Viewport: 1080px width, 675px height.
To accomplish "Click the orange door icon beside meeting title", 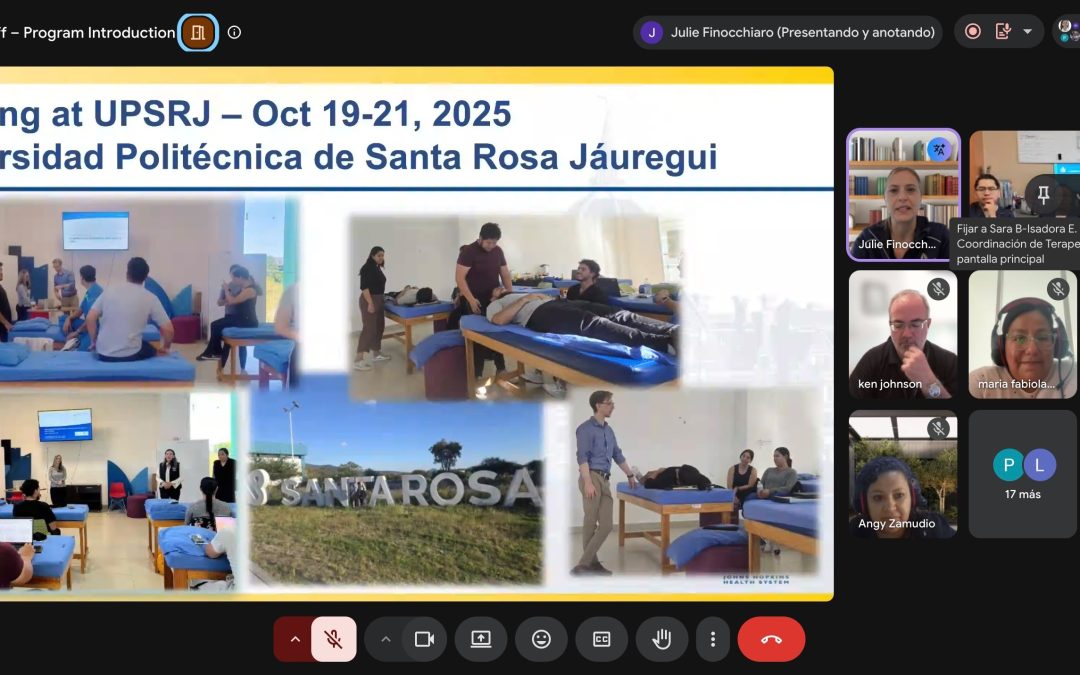I will [198, 32].
